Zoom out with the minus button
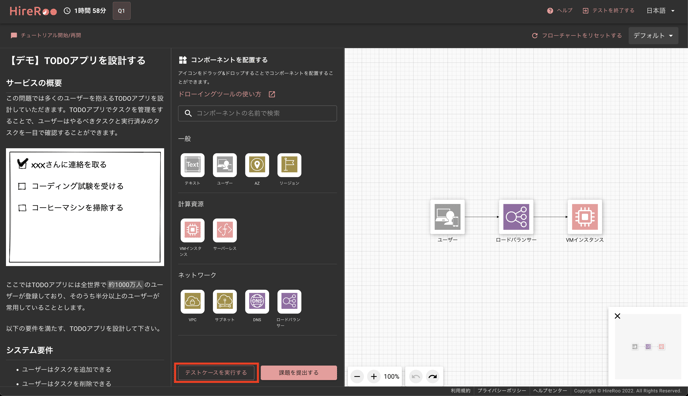The height and width of the screenshot is (396, 688). coord(357,376)
